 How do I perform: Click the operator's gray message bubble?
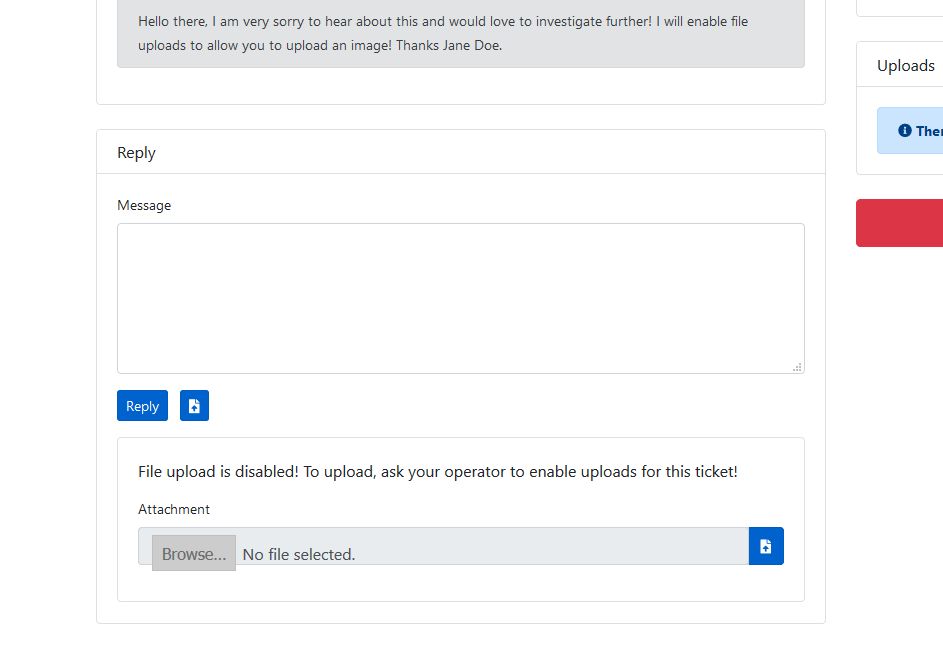click(460, 33)
